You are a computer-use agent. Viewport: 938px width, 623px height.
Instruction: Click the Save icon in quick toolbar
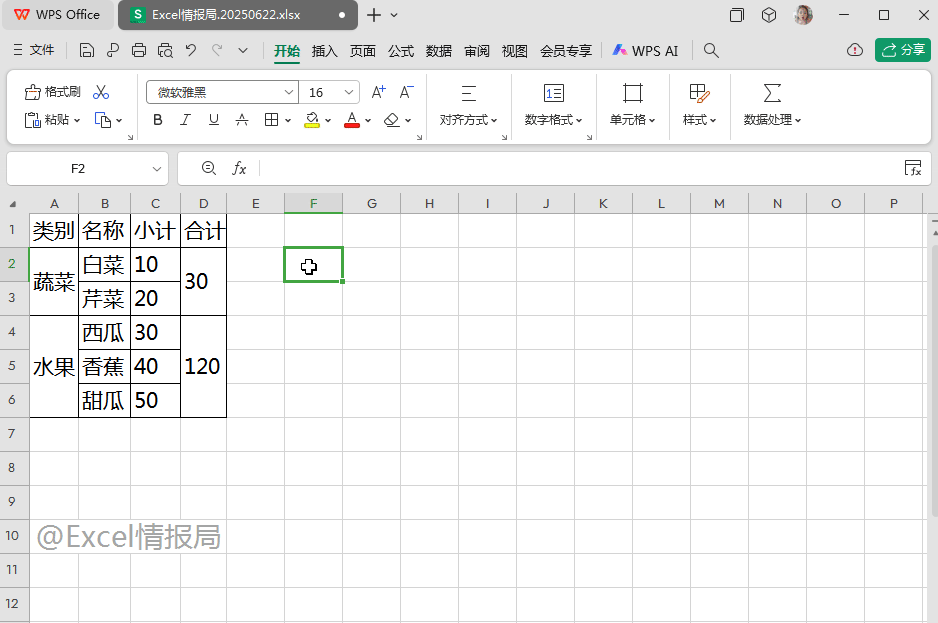tap(87, 50)
